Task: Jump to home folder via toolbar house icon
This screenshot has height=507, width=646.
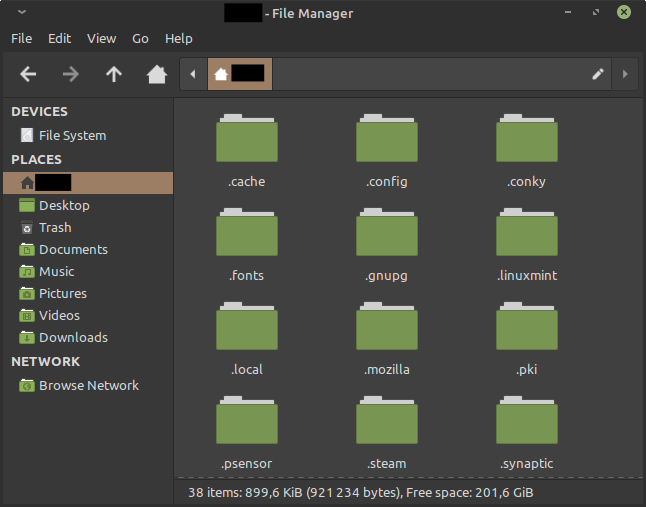Action: point(157,74)
